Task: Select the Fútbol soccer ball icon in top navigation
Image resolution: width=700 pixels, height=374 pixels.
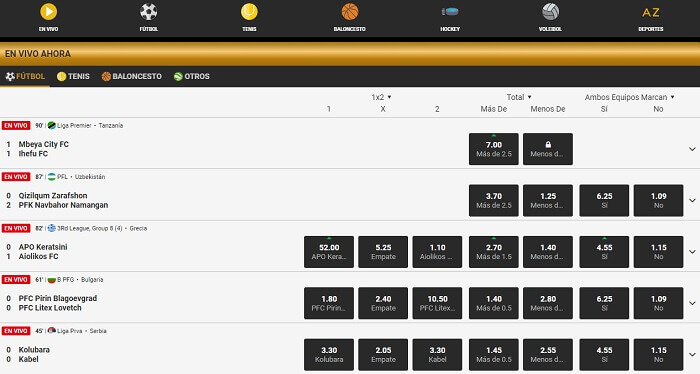Action: (x=149, y=12)
